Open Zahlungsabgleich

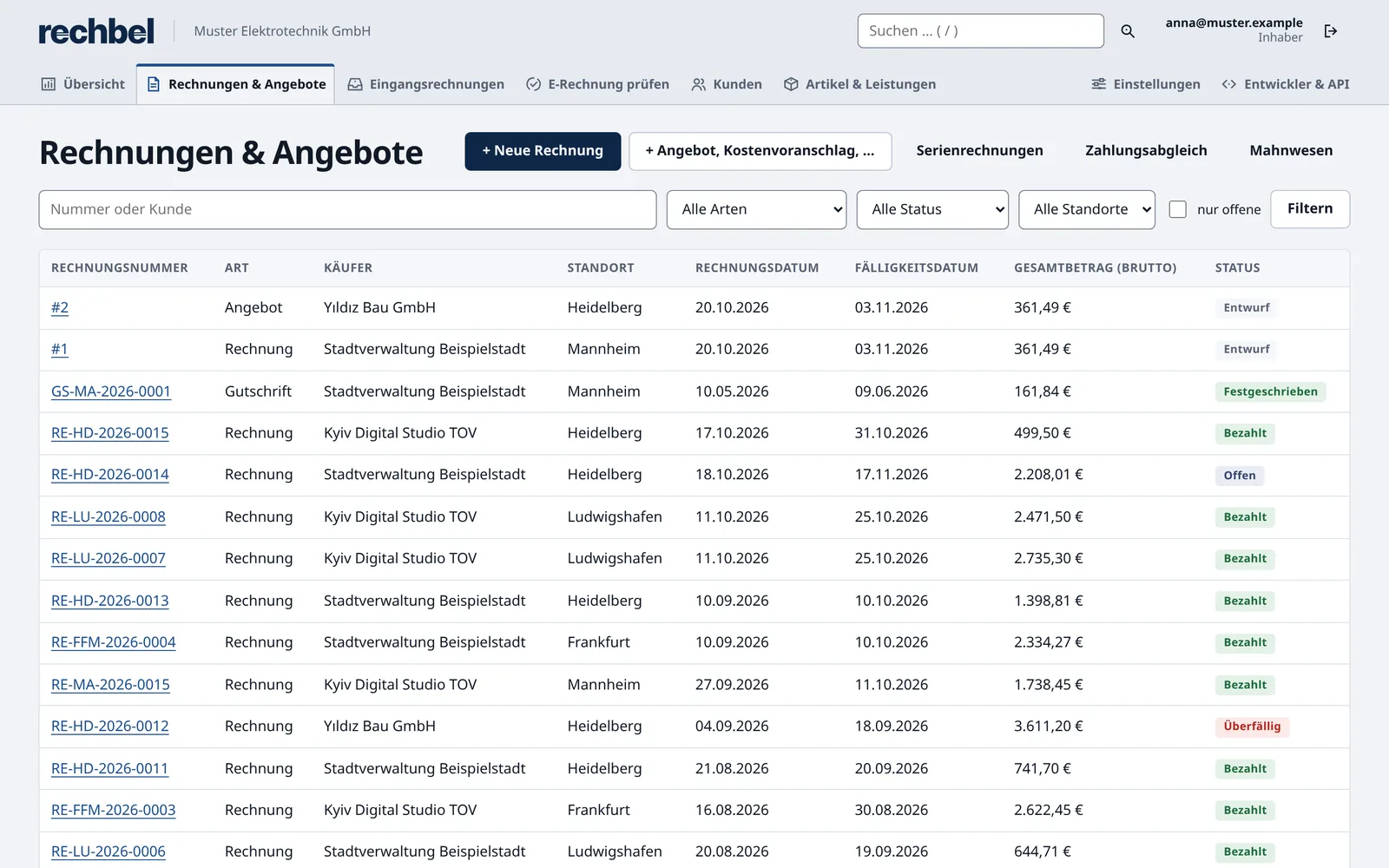(x=1146, y=151)
